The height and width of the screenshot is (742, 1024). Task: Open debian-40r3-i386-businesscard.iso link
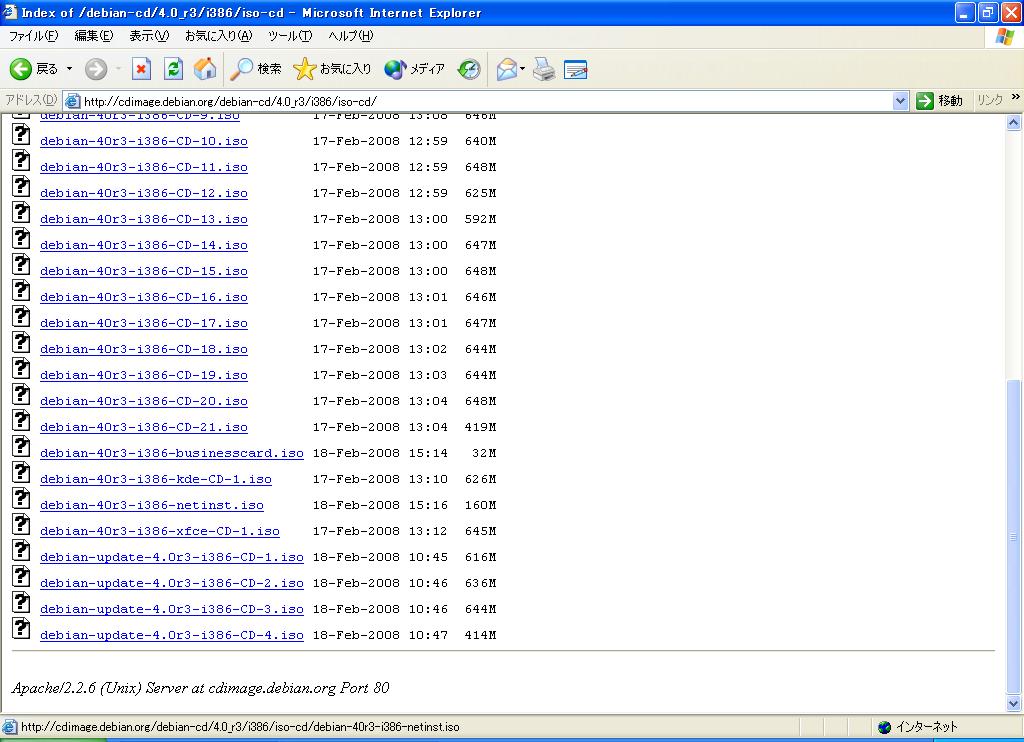[172, 453]
